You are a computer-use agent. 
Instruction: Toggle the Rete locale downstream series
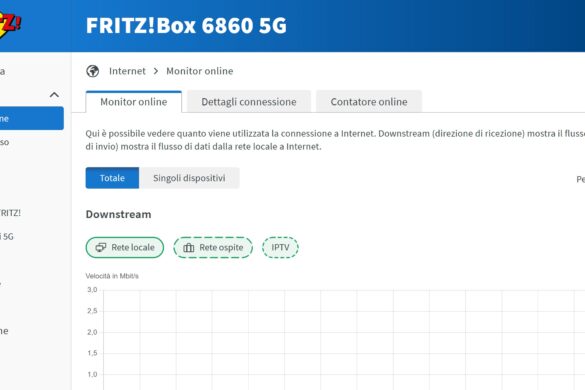(125, 247)
